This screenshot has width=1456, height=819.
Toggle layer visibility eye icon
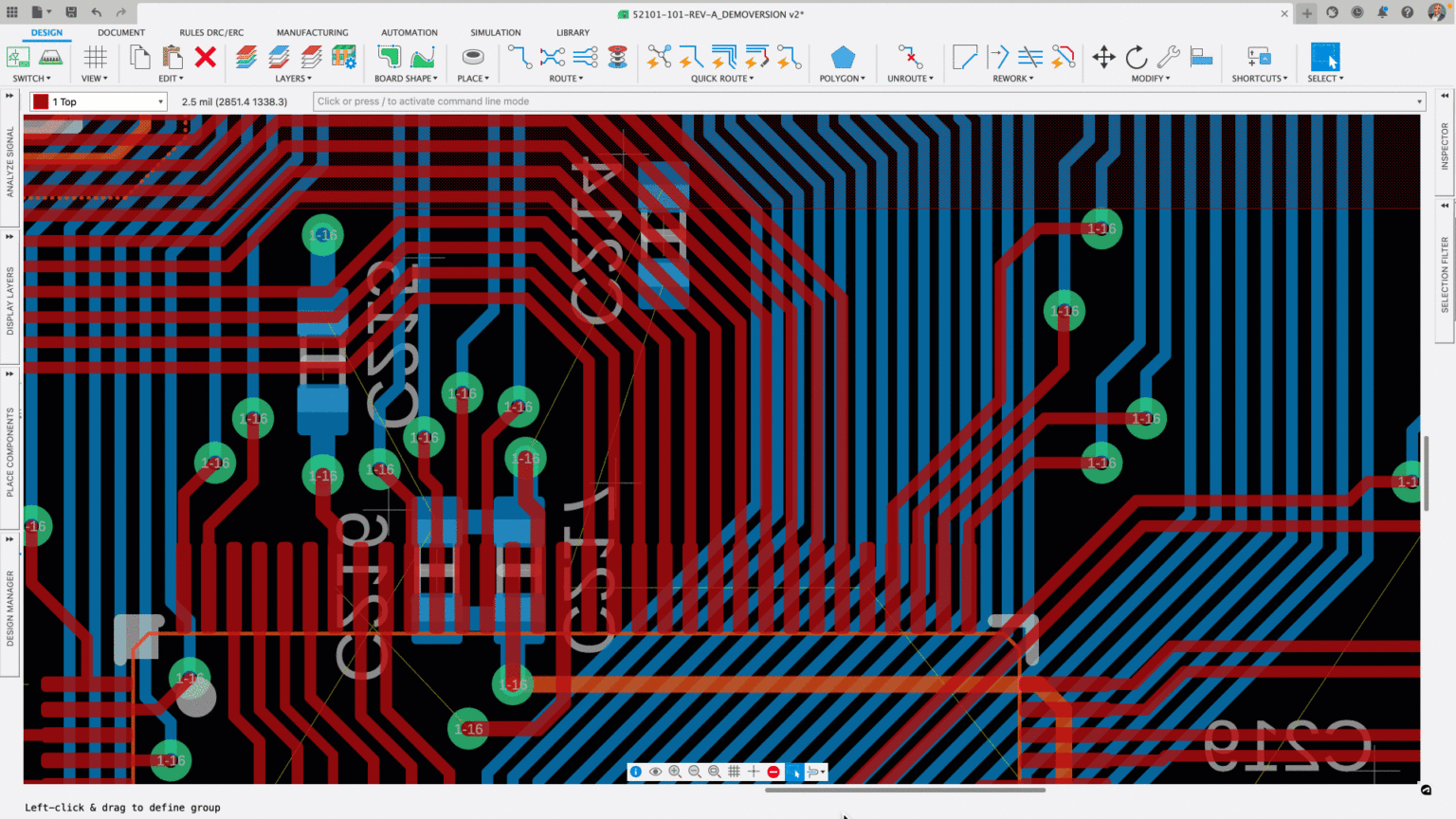tap(655, 772)
